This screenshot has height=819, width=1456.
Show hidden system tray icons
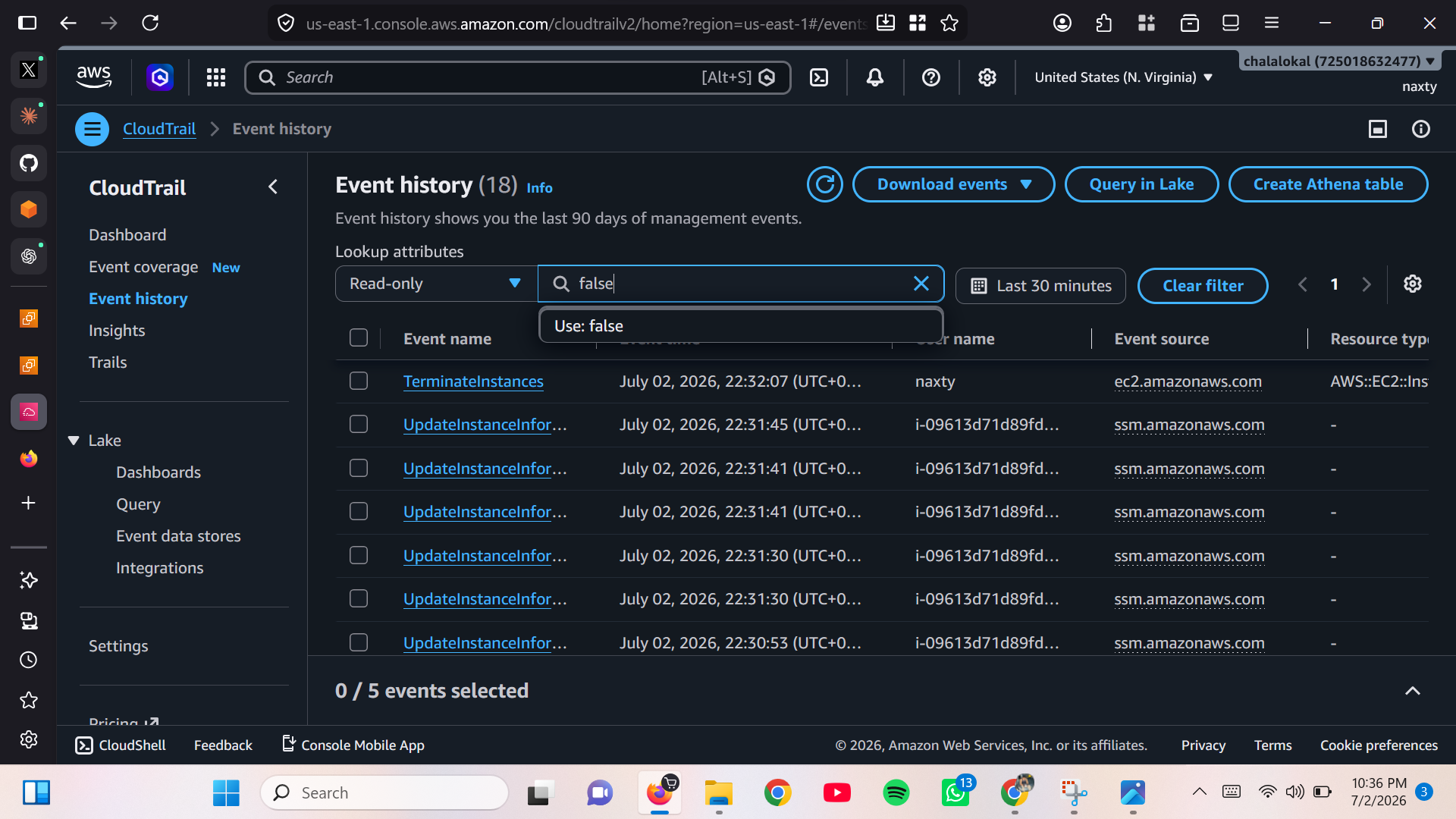pyautogui.click(x=1199, y=792)
